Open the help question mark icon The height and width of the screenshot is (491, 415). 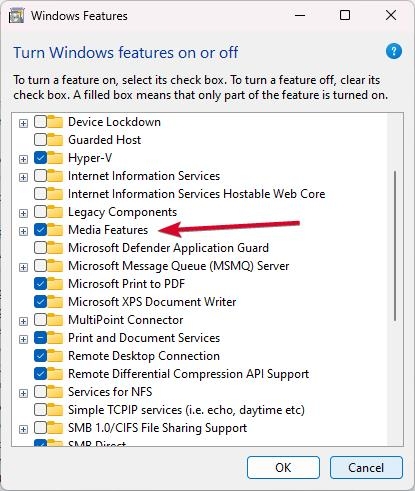[x=394, y=51]
